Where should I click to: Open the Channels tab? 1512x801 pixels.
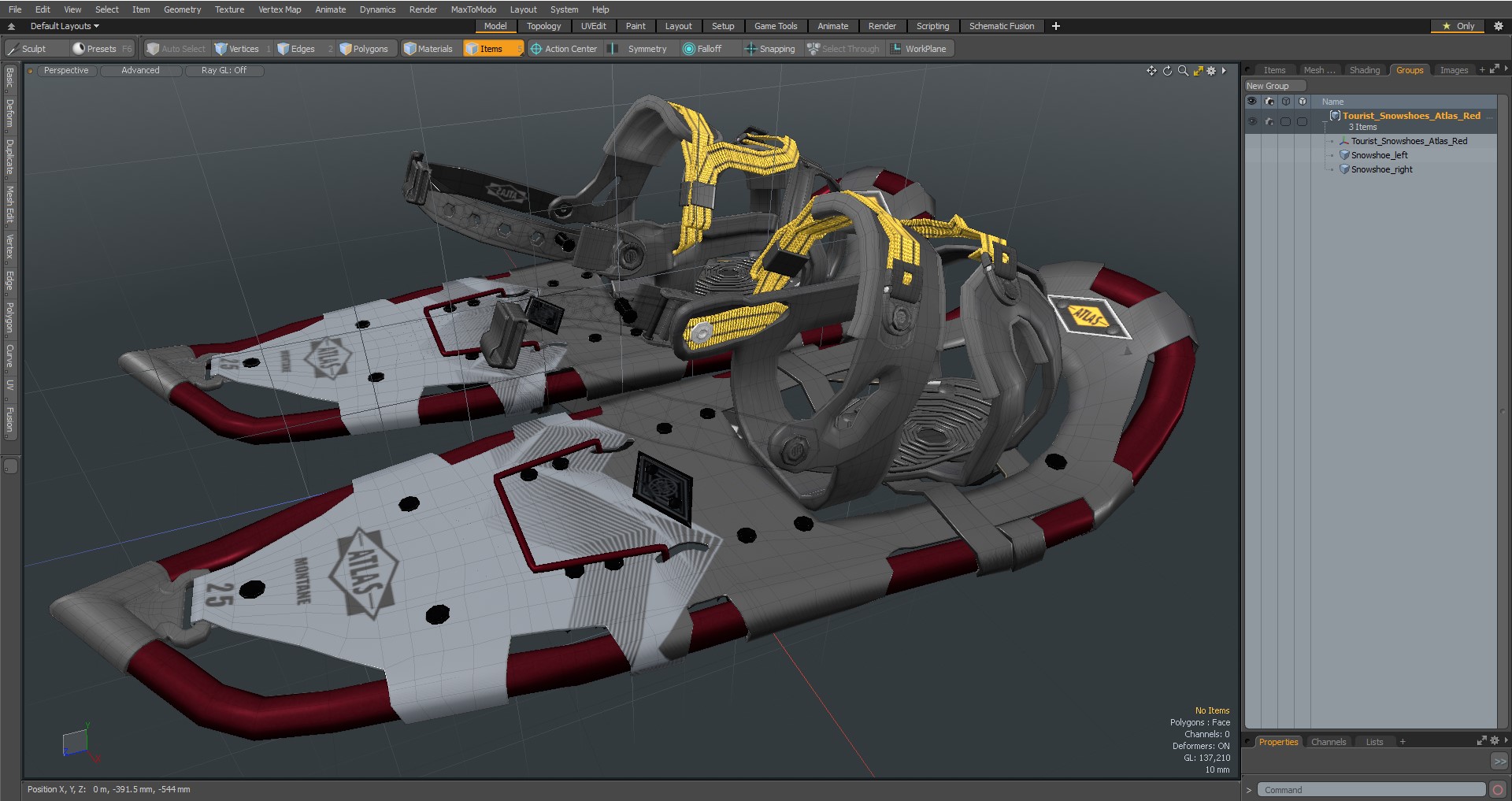click(x=1329, y=742)
